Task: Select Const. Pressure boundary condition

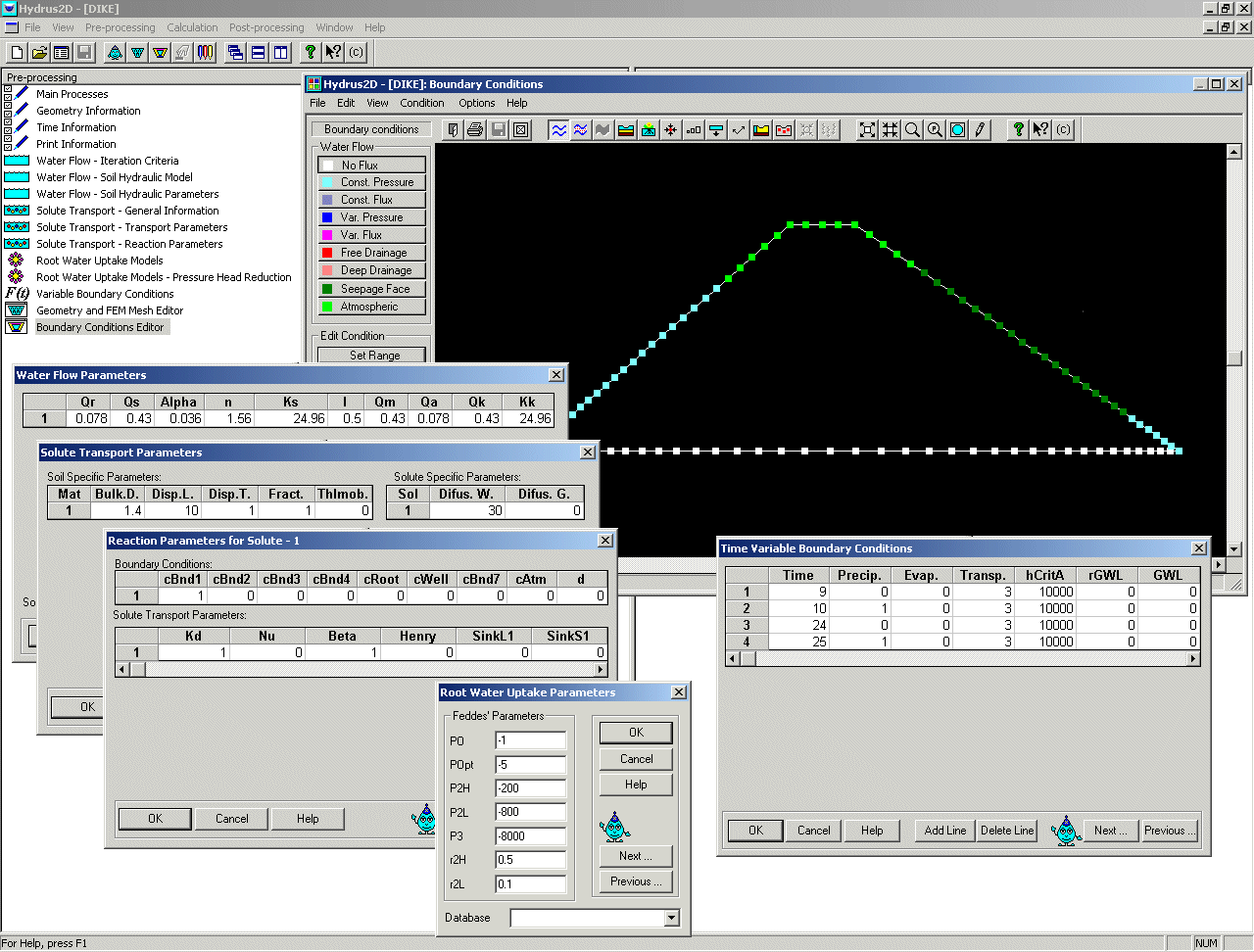Action: coord(372,182)
